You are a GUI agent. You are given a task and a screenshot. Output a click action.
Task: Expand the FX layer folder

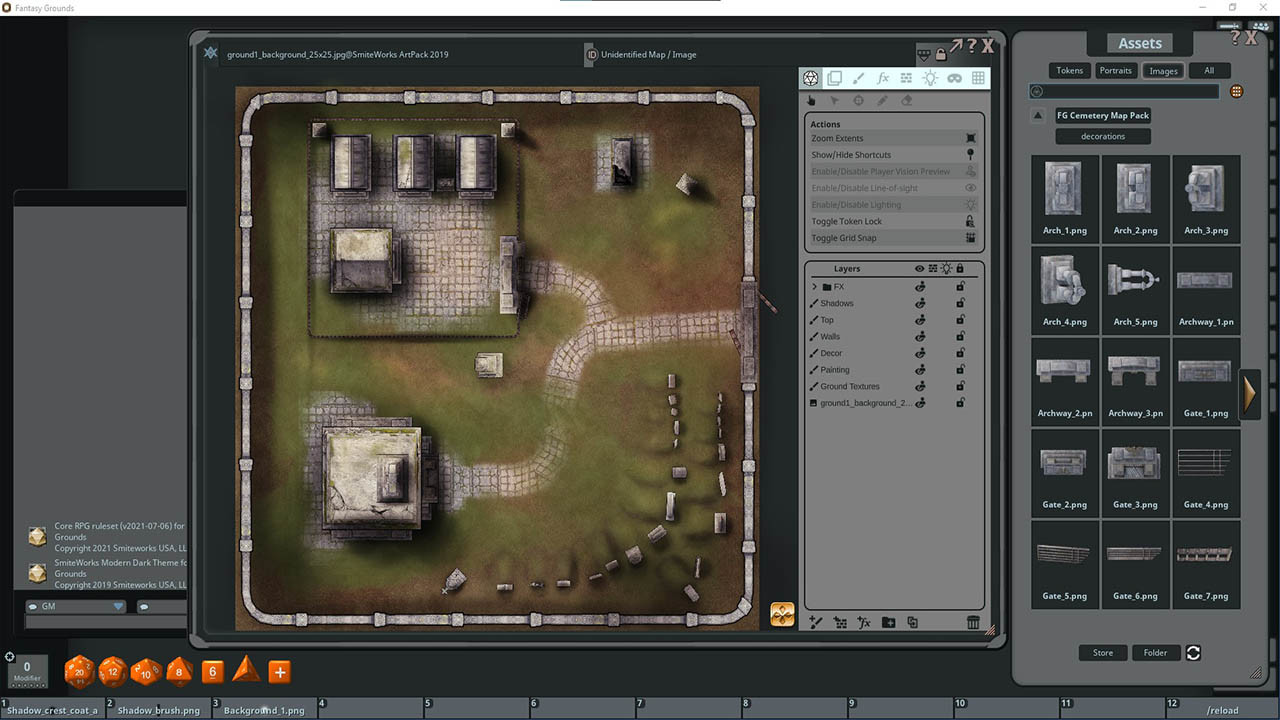click(x=813, y=286)
